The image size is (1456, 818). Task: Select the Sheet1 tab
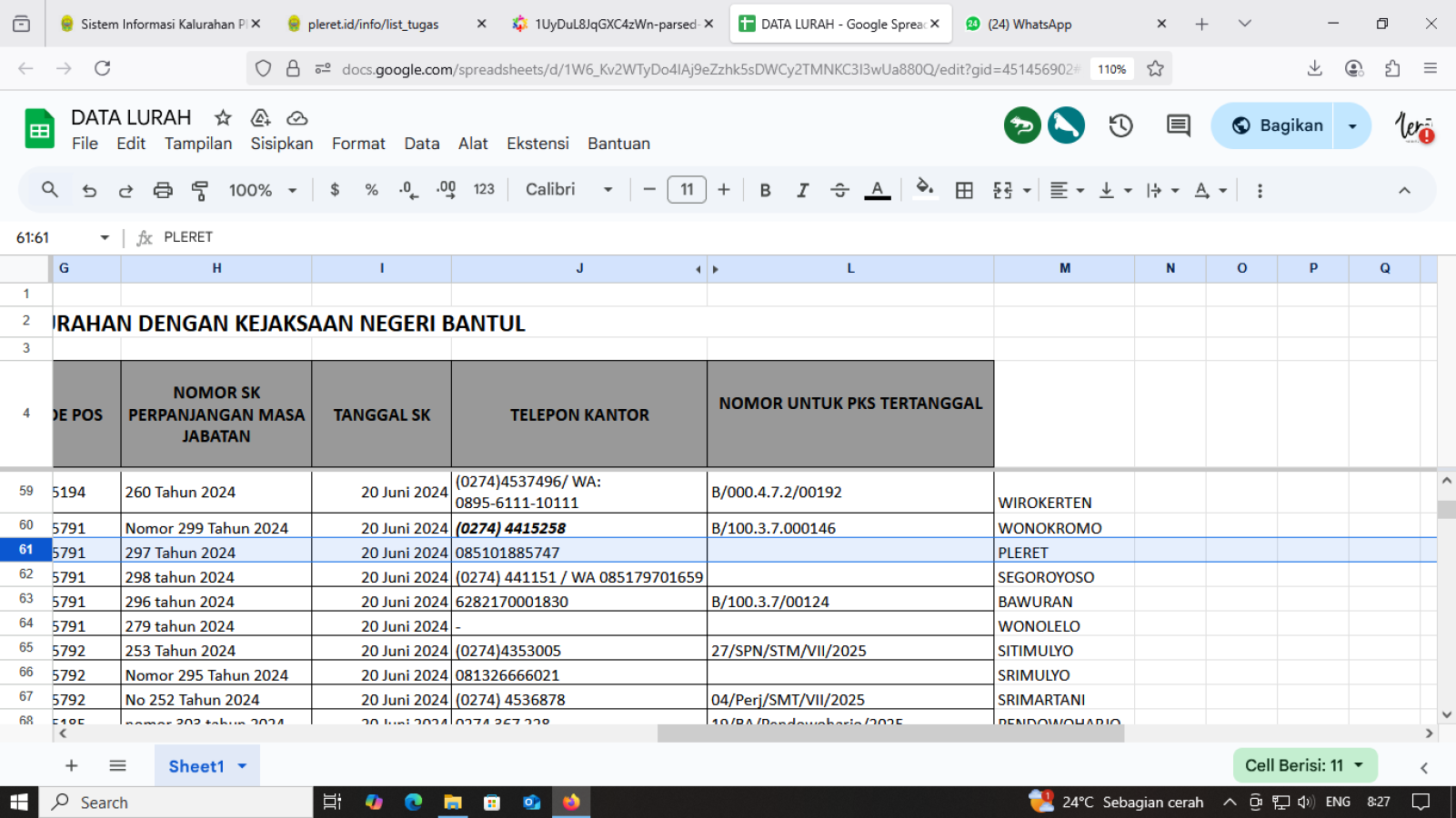[196, 766]
